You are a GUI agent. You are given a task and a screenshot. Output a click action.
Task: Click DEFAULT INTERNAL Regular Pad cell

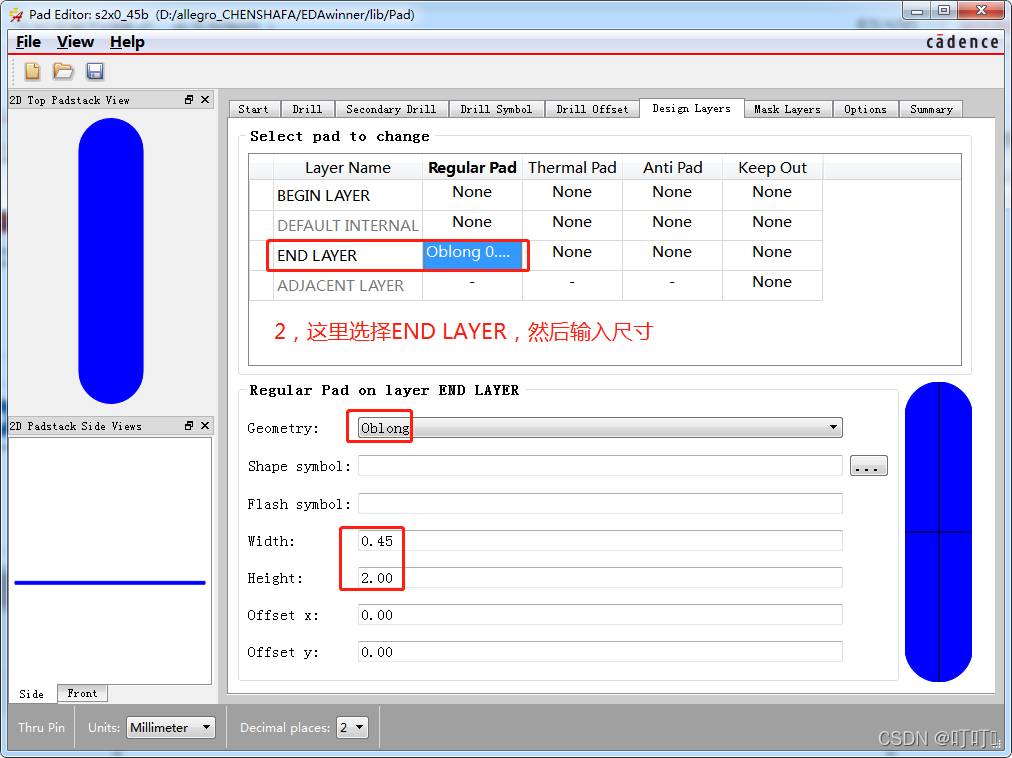click(x=472, y=225)
